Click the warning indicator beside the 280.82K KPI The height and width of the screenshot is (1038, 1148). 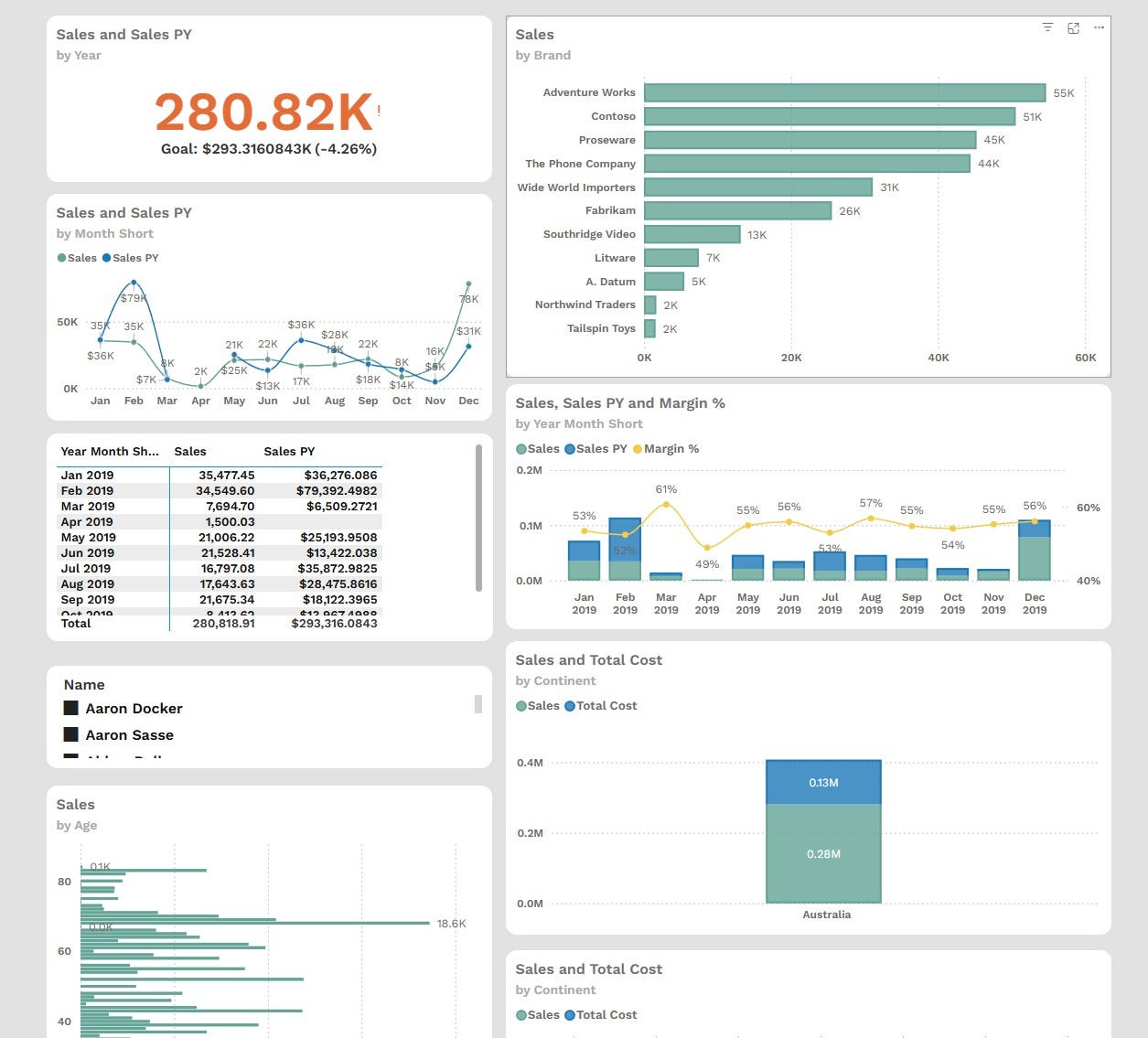(x=378, y=109)
